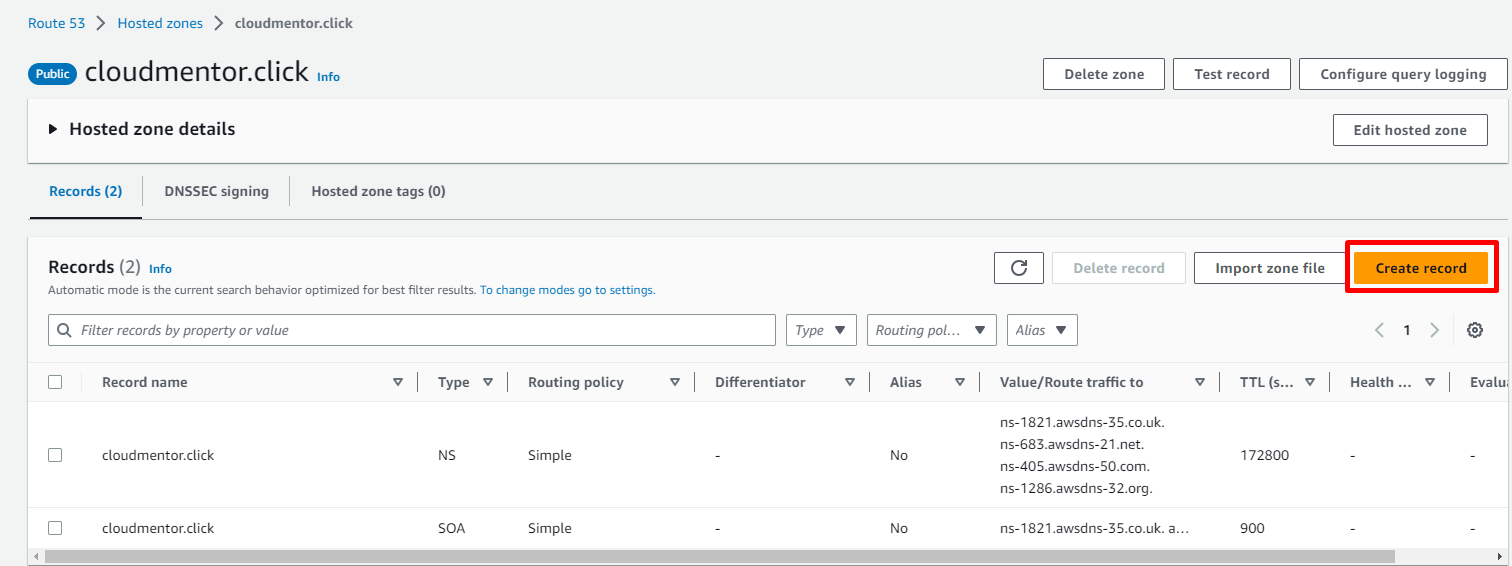Click the horizontal scrollbar below the table

click(718, 556)
